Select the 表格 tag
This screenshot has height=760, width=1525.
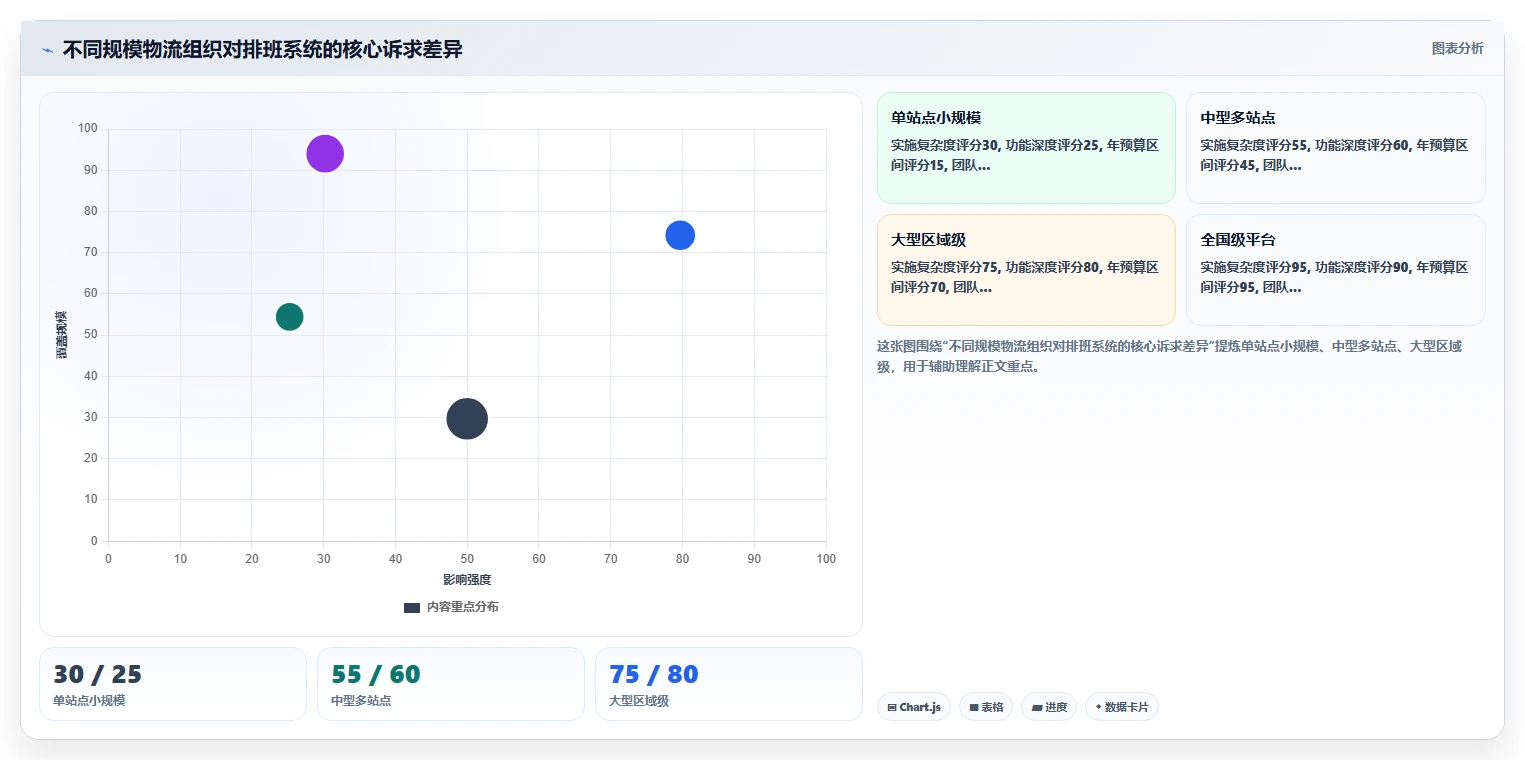click(986, 707)
